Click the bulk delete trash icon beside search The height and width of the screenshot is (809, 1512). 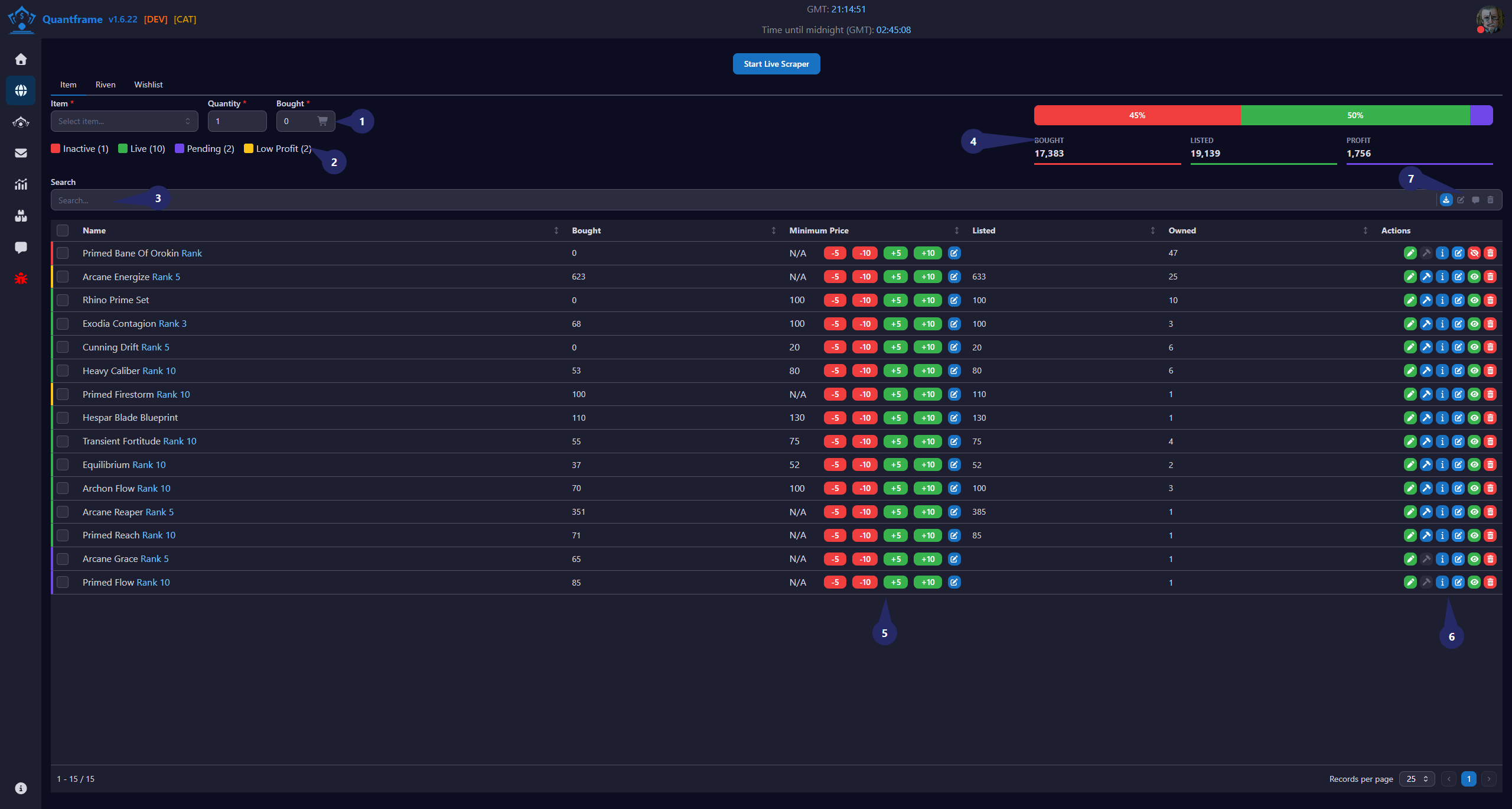(1490, 200)
